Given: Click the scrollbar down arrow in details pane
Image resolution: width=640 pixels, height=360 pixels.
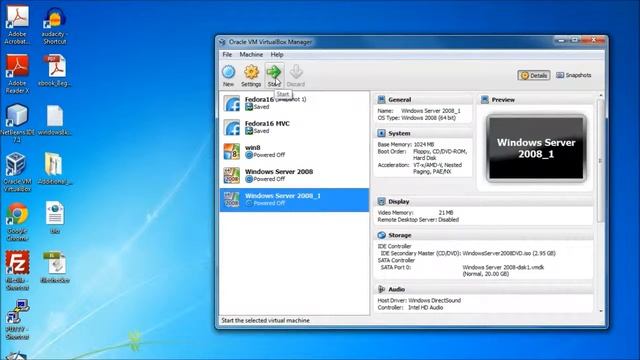Looking at the screenshot, I should tap(601, 311).
